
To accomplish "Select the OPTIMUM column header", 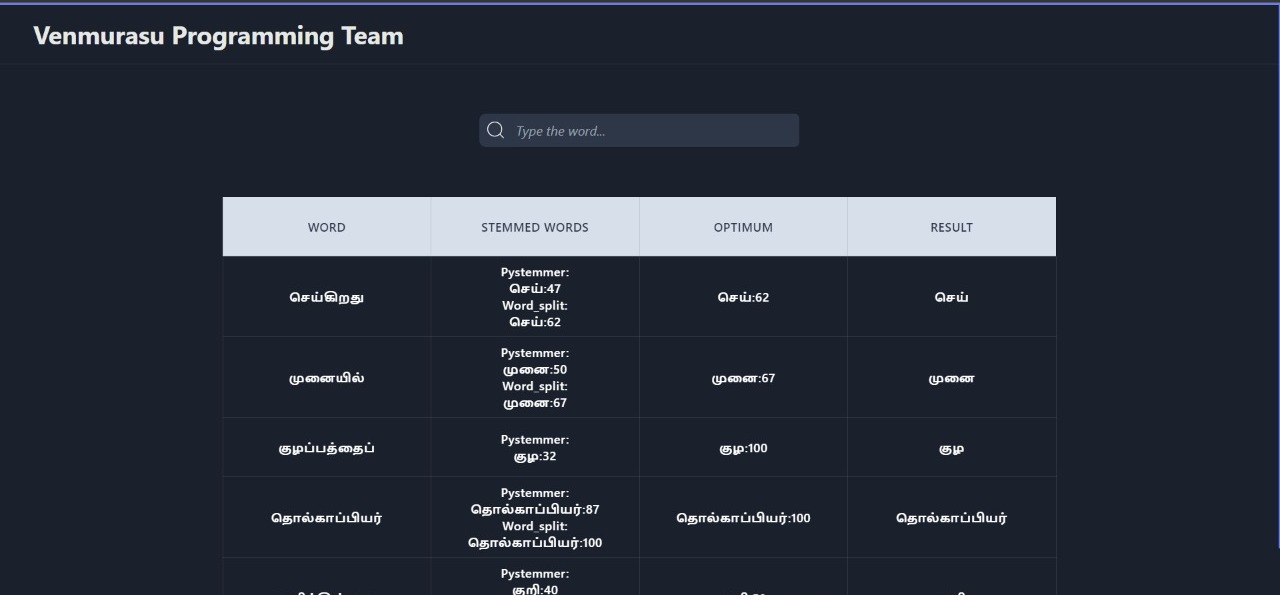I will point(743,227).
